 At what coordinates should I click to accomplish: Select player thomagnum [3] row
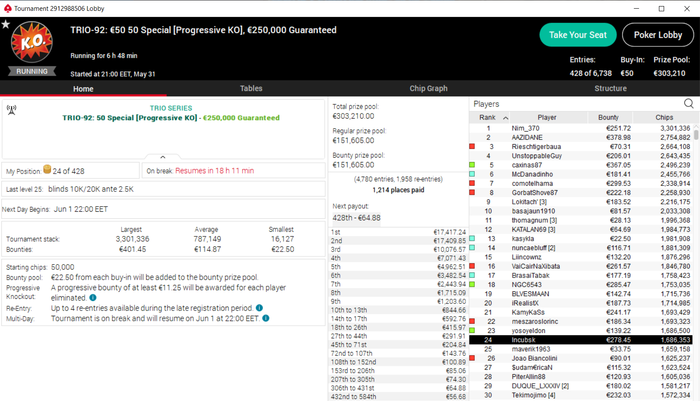(581, 220)
